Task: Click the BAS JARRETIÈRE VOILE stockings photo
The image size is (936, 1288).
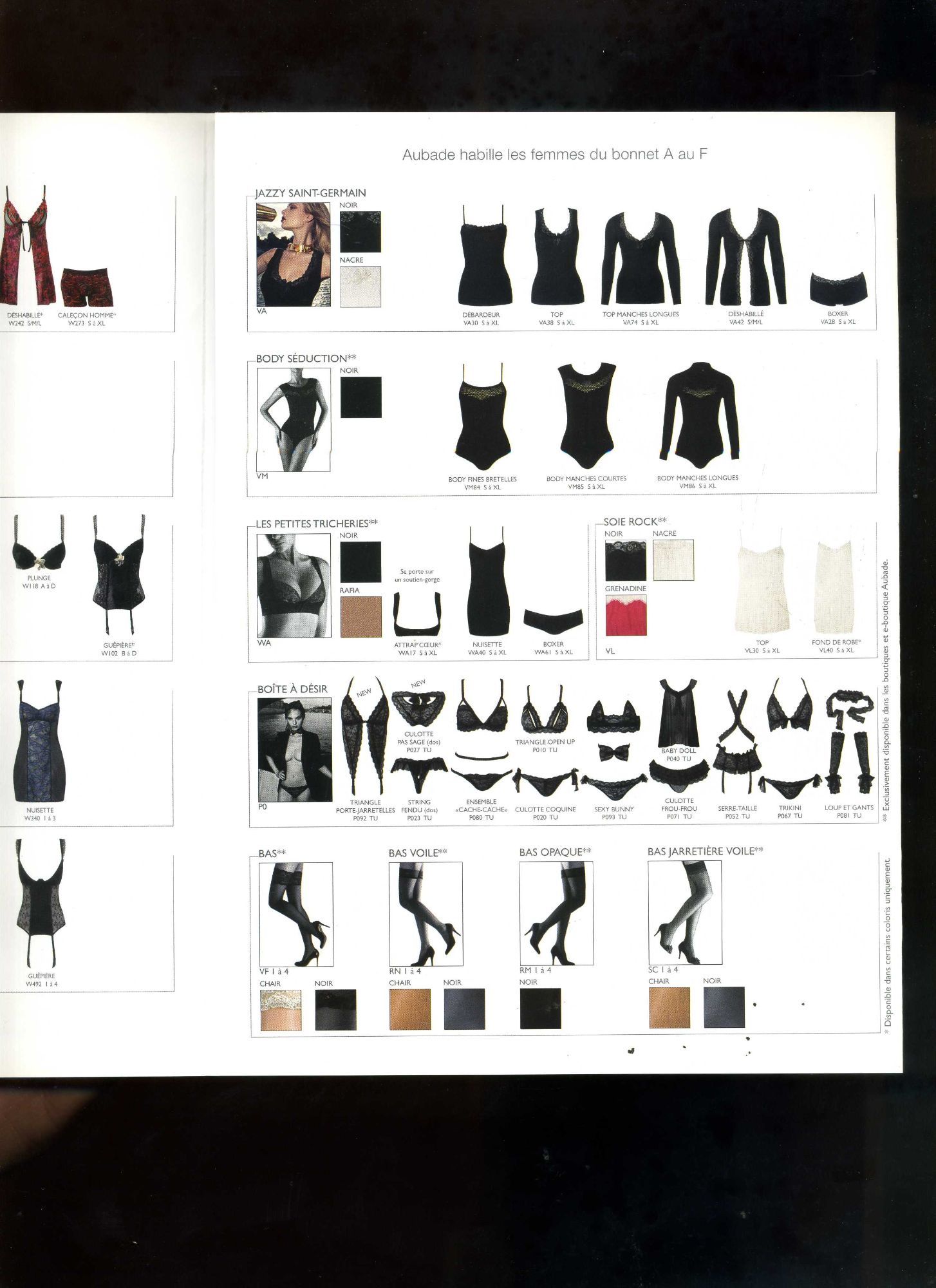Action: click(685, 913)
